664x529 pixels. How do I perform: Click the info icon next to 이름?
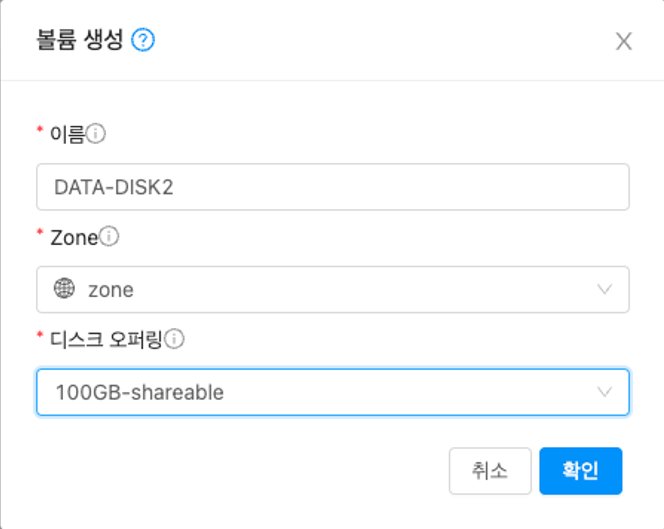pos(97,132)
